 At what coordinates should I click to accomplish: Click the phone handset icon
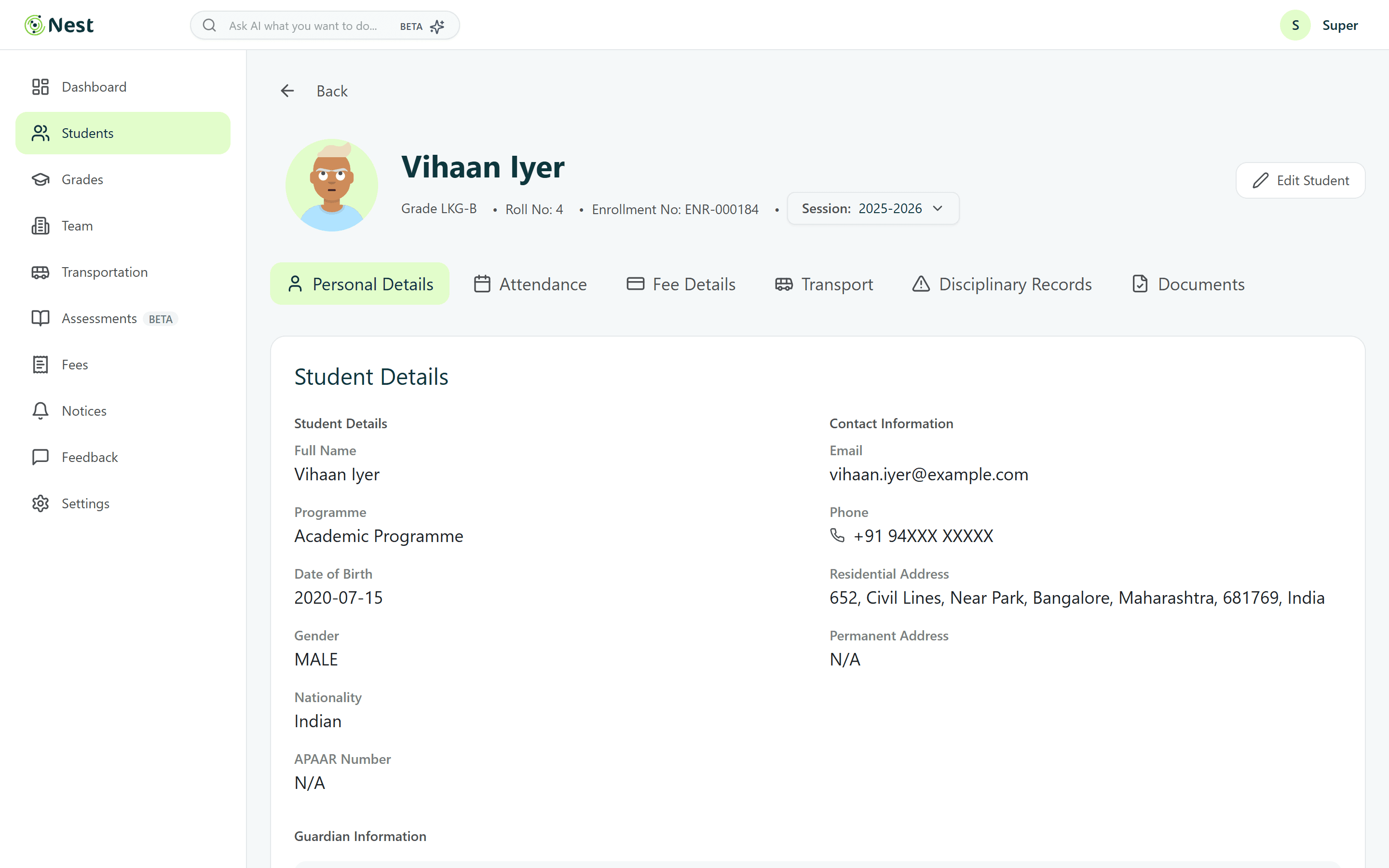coord(837,536)
